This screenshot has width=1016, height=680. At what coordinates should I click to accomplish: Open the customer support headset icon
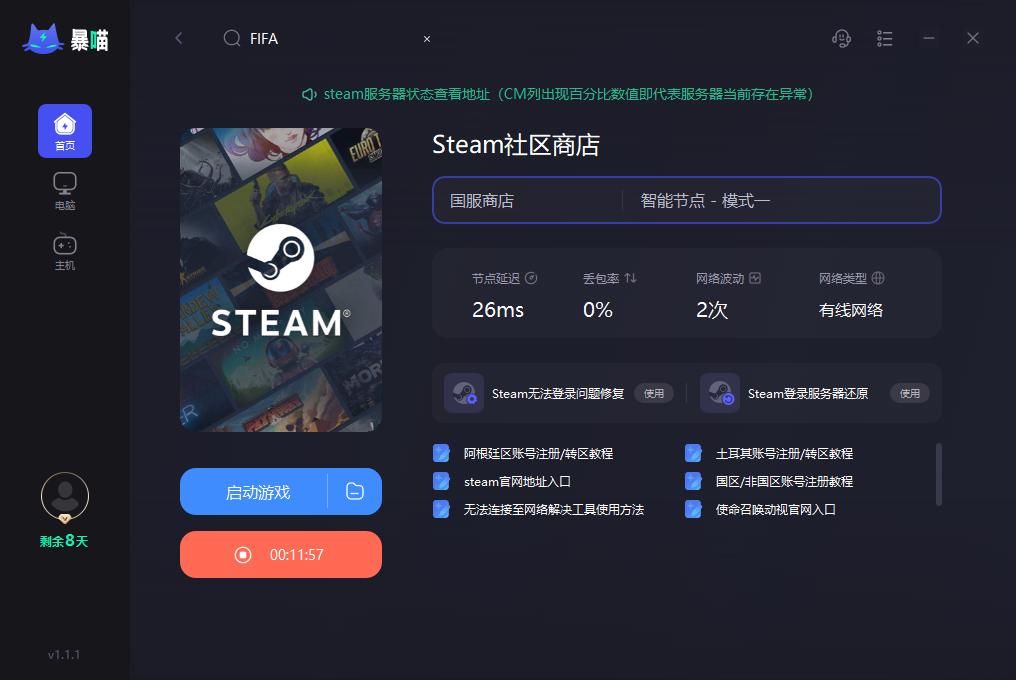pyautogui.click(x=841, y=39)
